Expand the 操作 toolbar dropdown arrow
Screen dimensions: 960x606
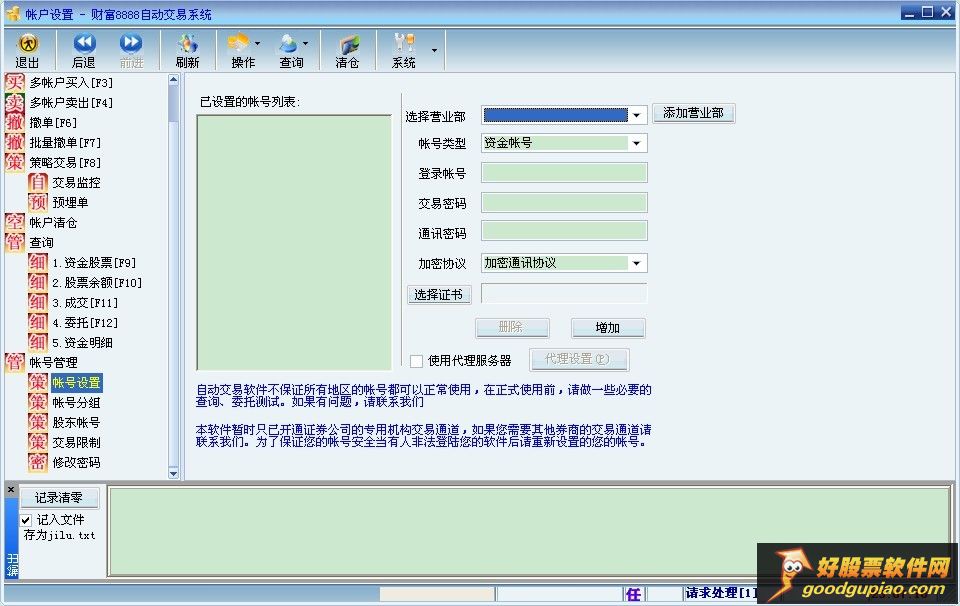[257, 43]
